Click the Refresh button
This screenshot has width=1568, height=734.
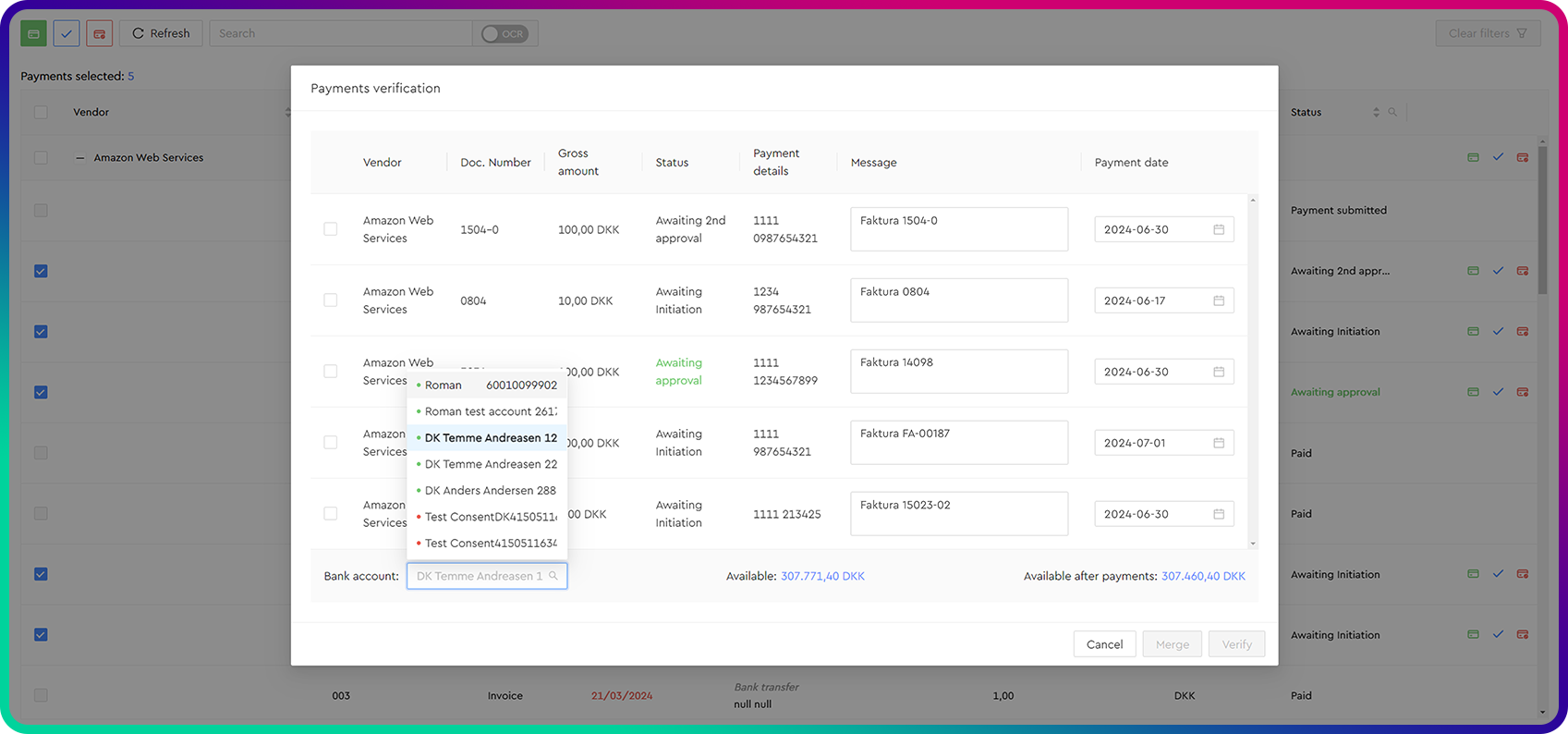coord(161,33)
